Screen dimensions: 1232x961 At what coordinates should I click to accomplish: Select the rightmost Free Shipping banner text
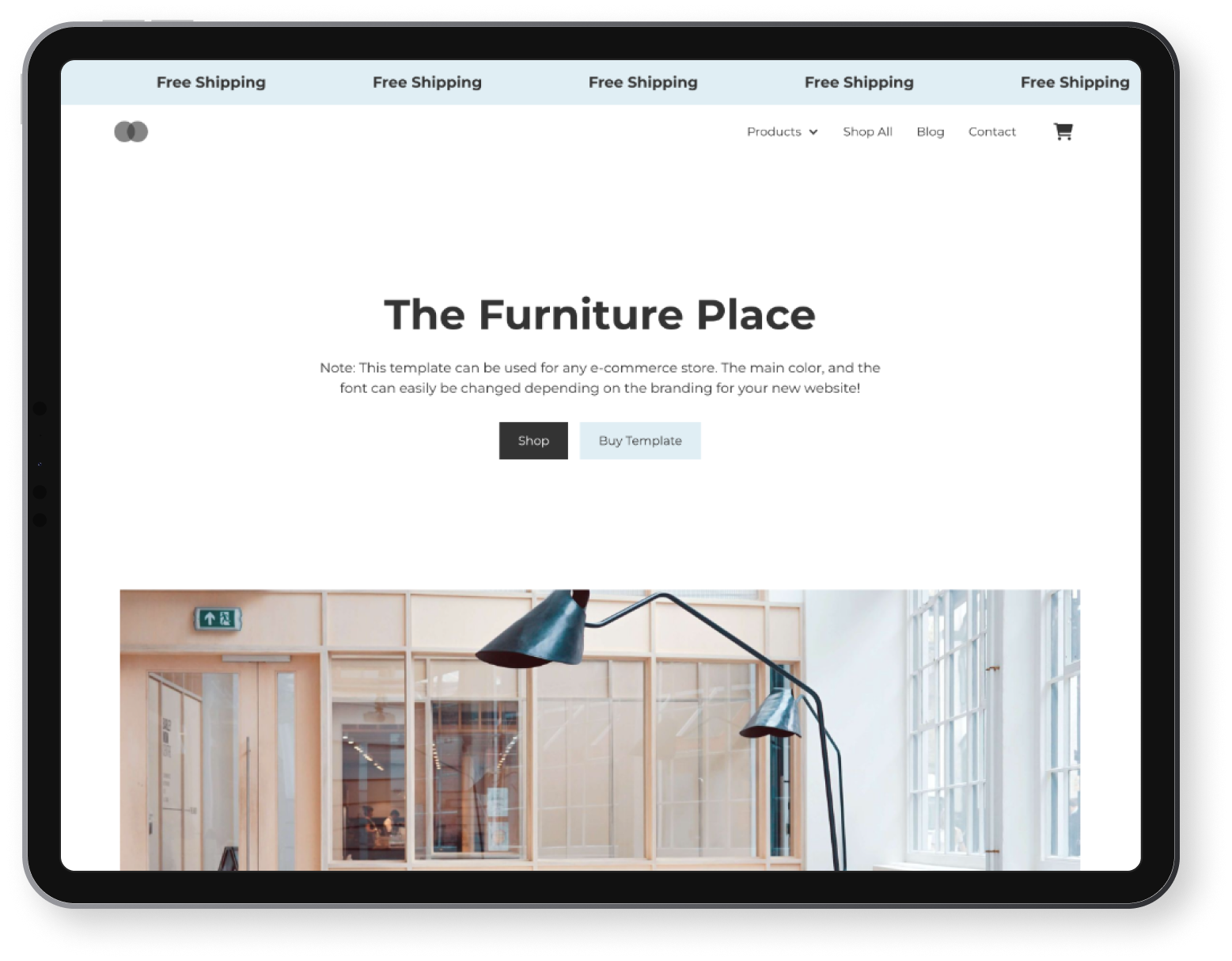pyautogui.click(x=1075, y=82)
